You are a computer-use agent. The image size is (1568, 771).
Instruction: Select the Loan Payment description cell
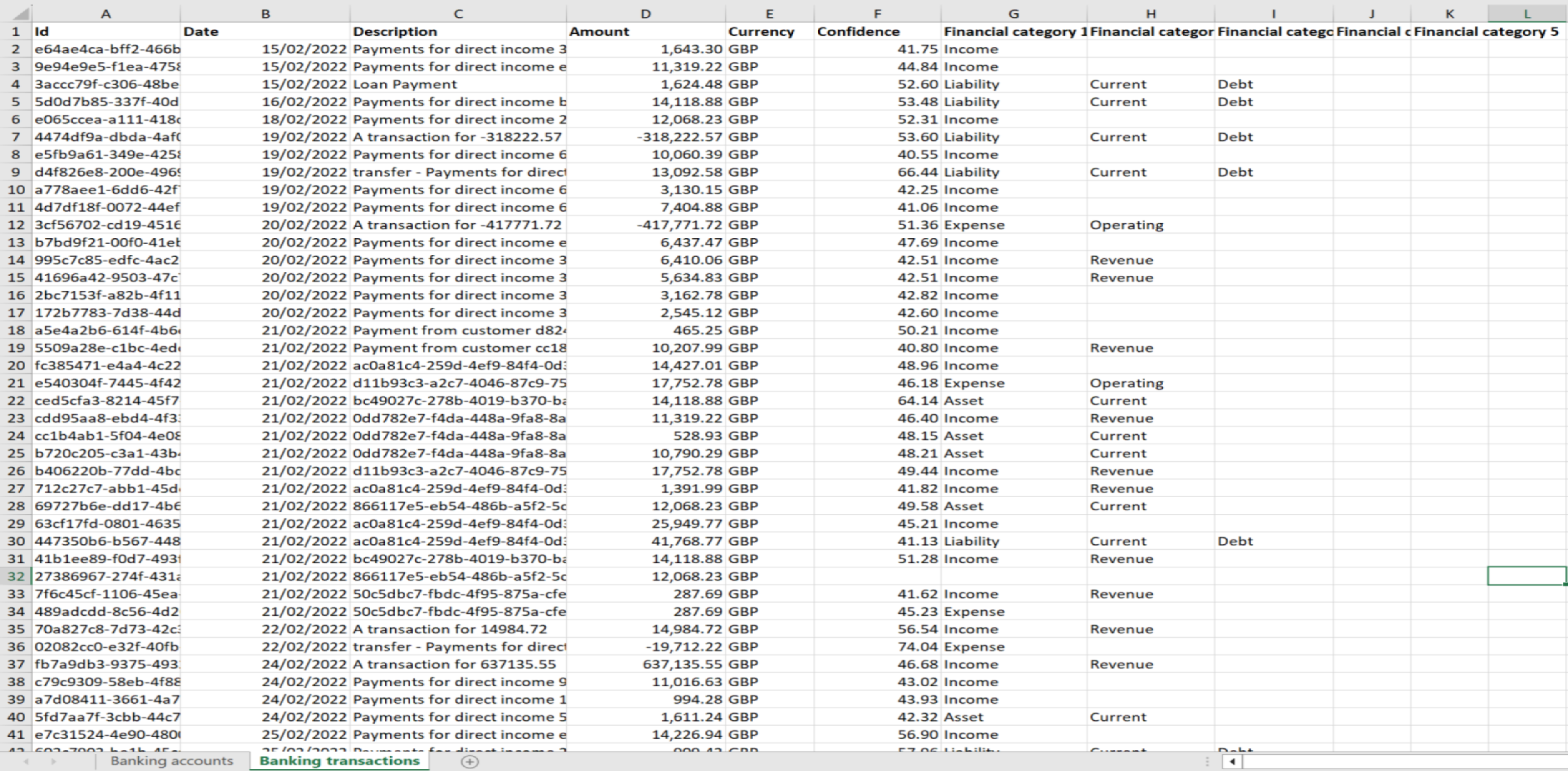pyautogui.click(x=458, y=84)
